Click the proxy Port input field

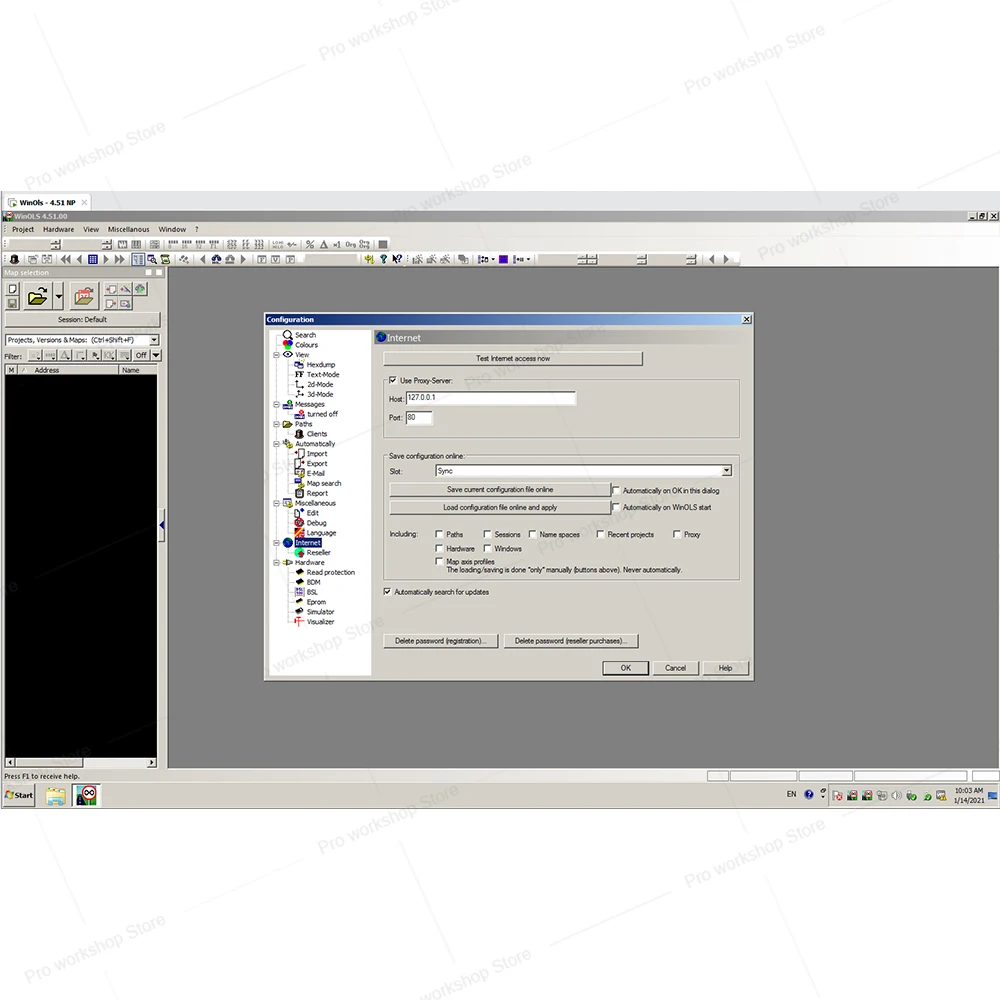pyautogui.click(x=419, y=418)
